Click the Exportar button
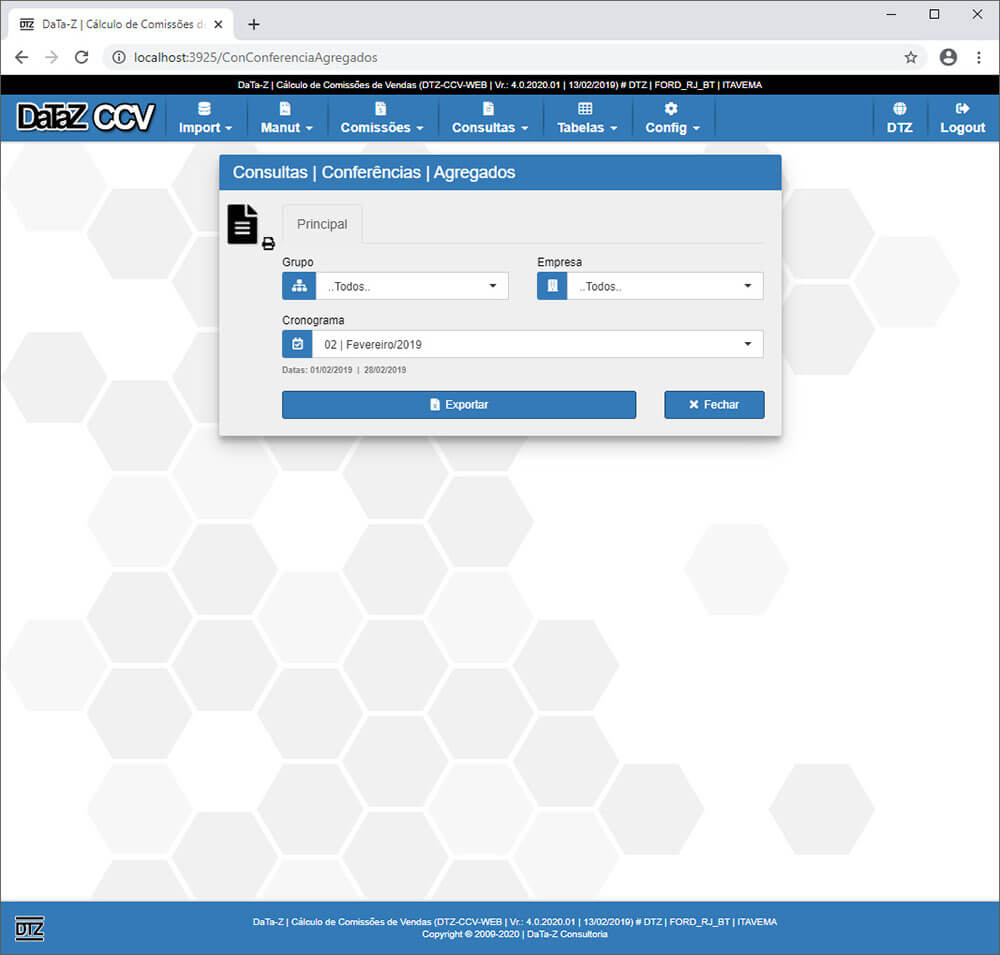 [x=459, y=405]
